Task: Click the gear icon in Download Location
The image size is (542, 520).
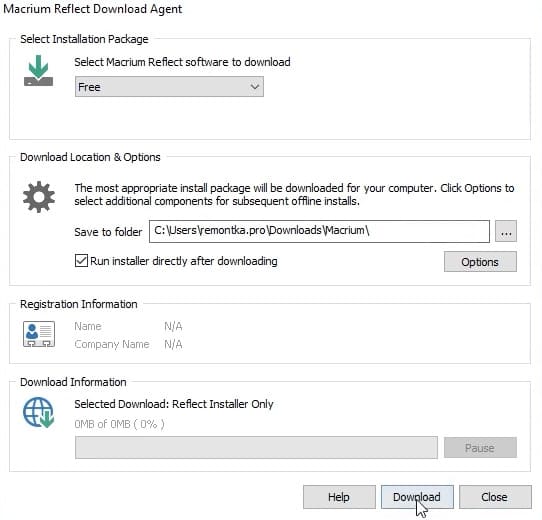Action: coord(39,197)
